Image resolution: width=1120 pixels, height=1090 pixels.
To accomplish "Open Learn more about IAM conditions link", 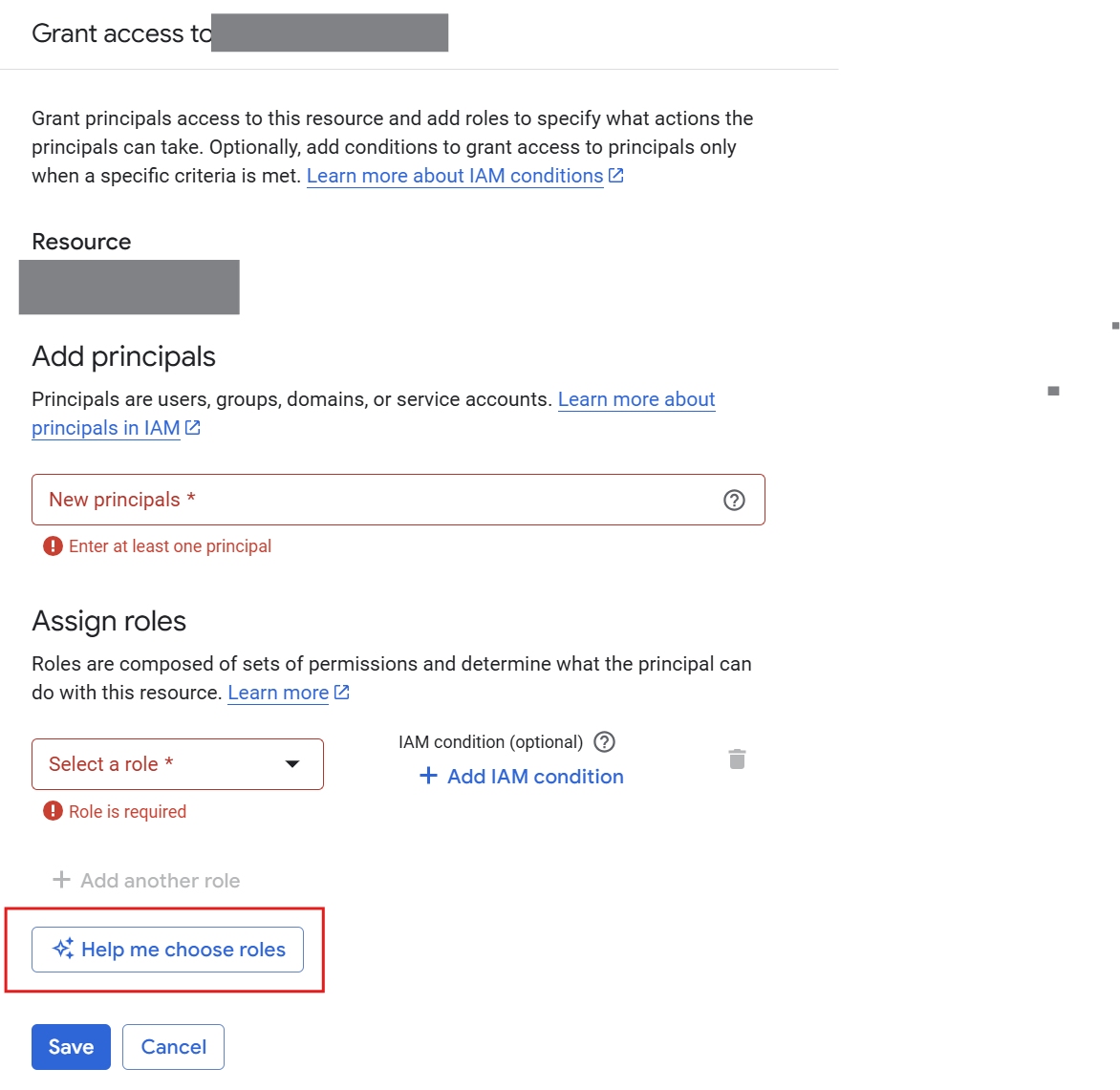I will [455, 176].
